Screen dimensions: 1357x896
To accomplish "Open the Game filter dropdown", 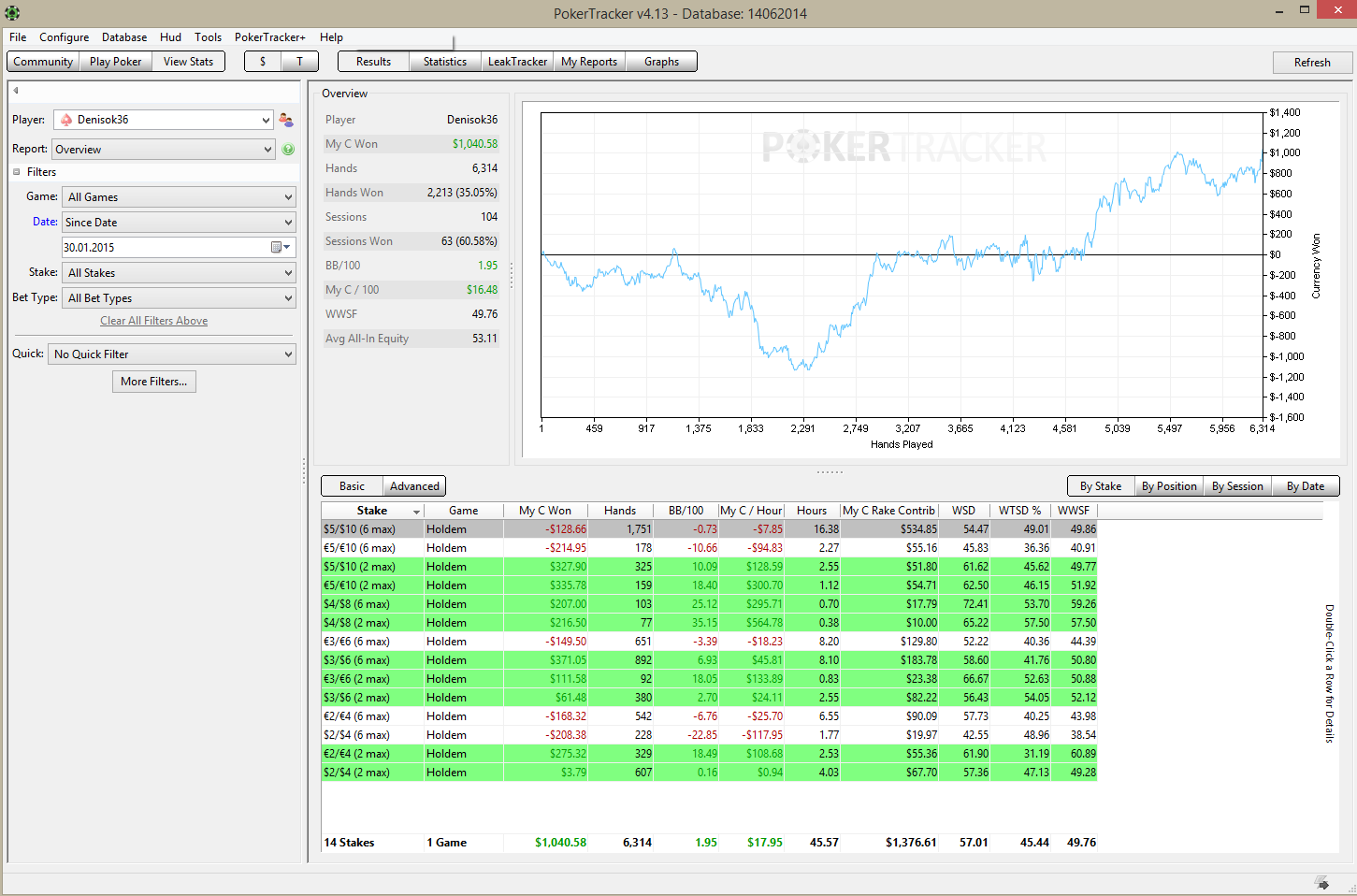I will [x=179, y=197].
